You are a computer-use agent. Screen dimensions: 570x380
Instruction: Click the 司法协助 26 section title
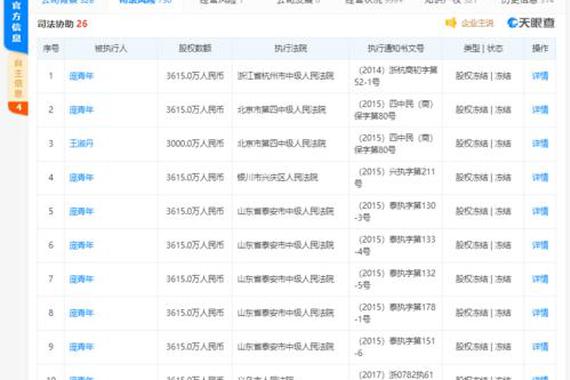[62, 24]
